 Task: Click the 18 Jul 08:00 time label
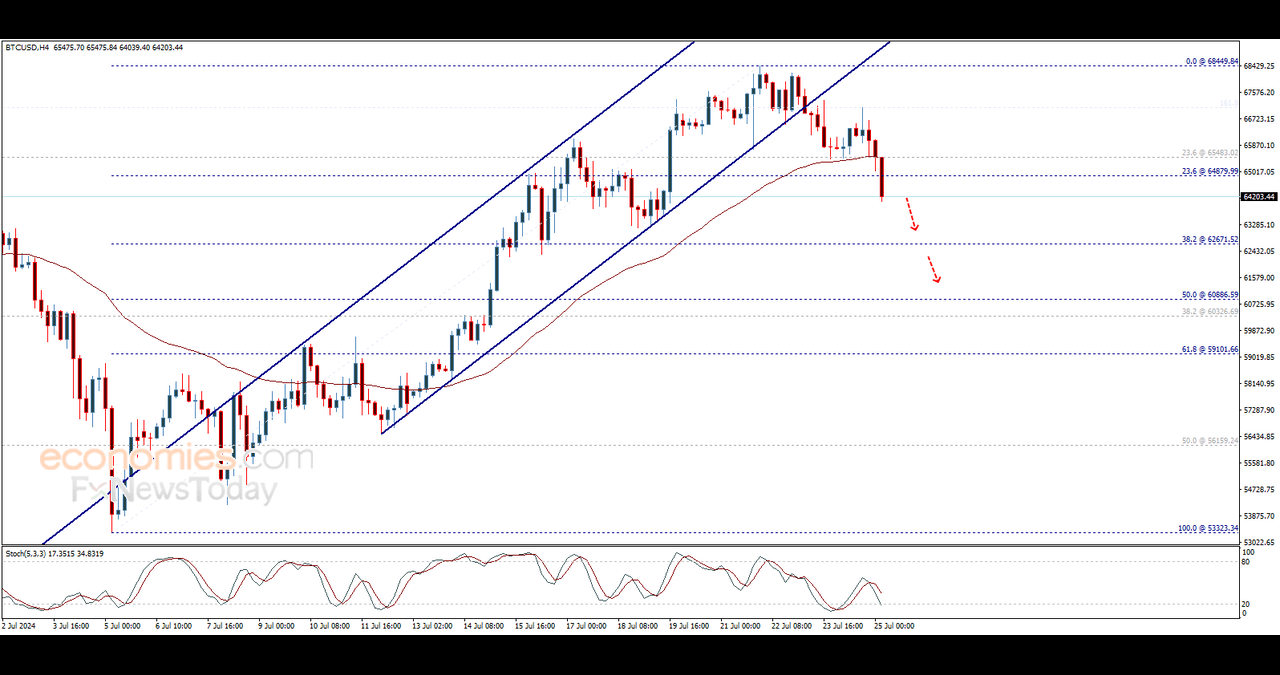638,626
